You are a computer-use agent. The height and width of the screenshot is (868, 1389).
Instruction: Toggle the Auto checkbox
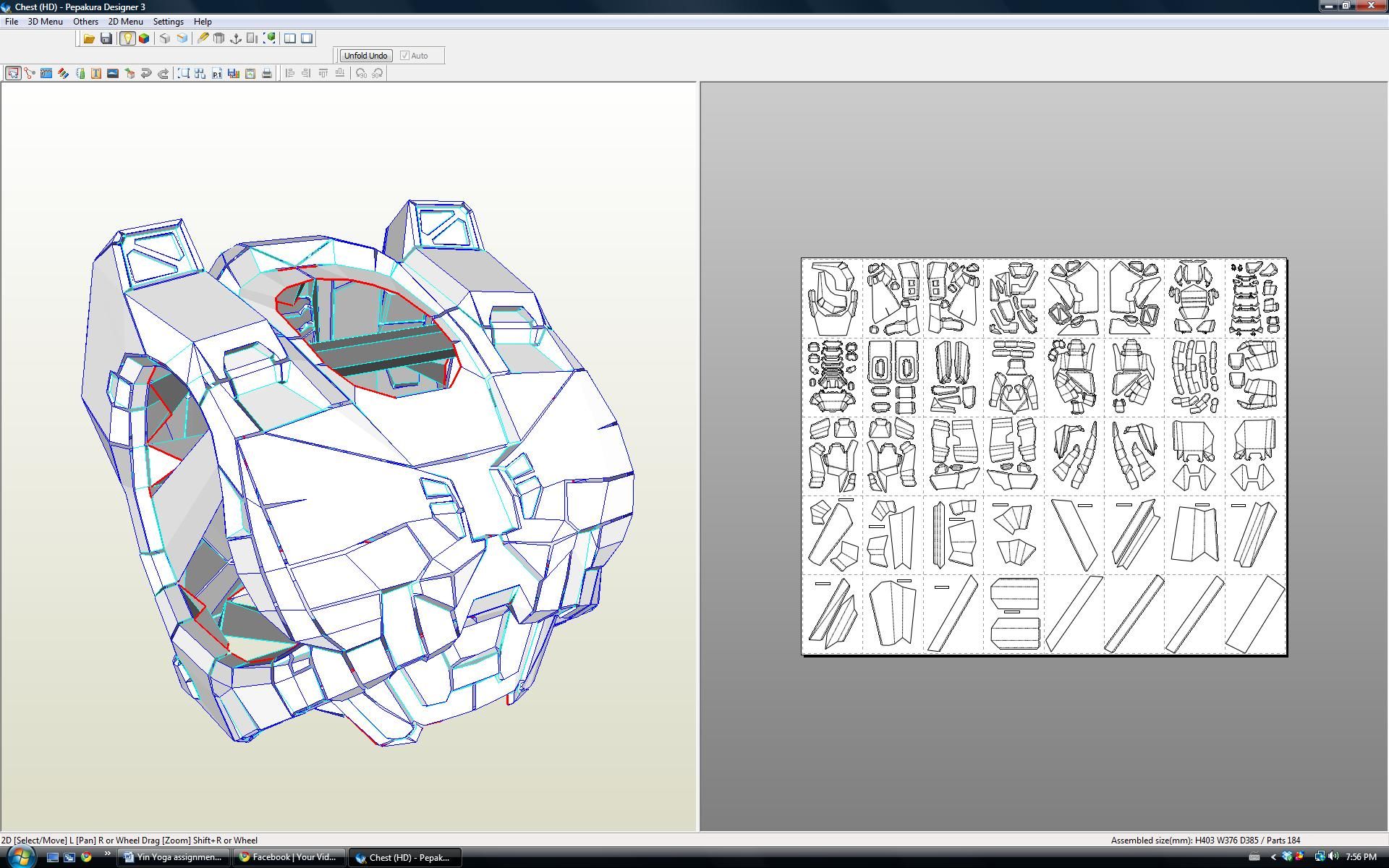pos(405,55)
